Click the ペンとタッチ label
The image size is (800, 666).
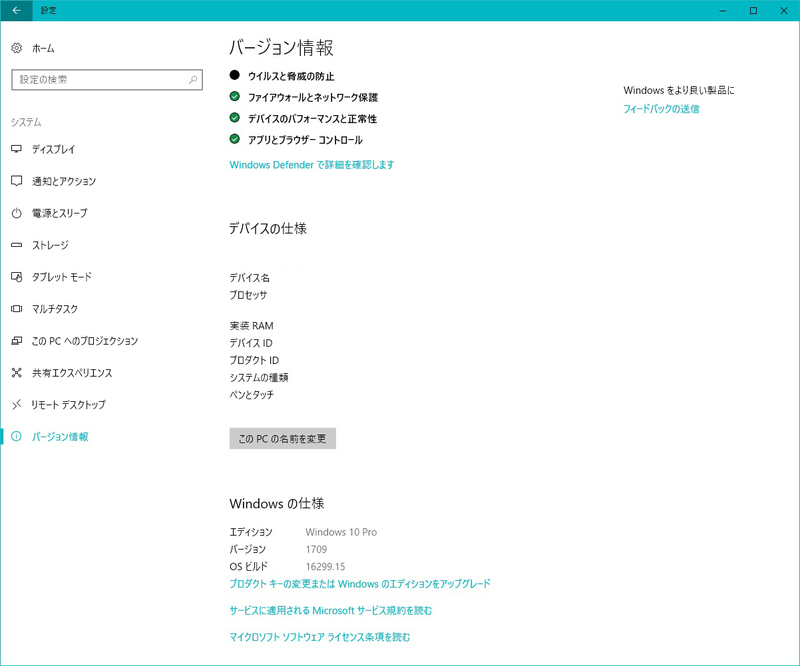pos(252,394)
